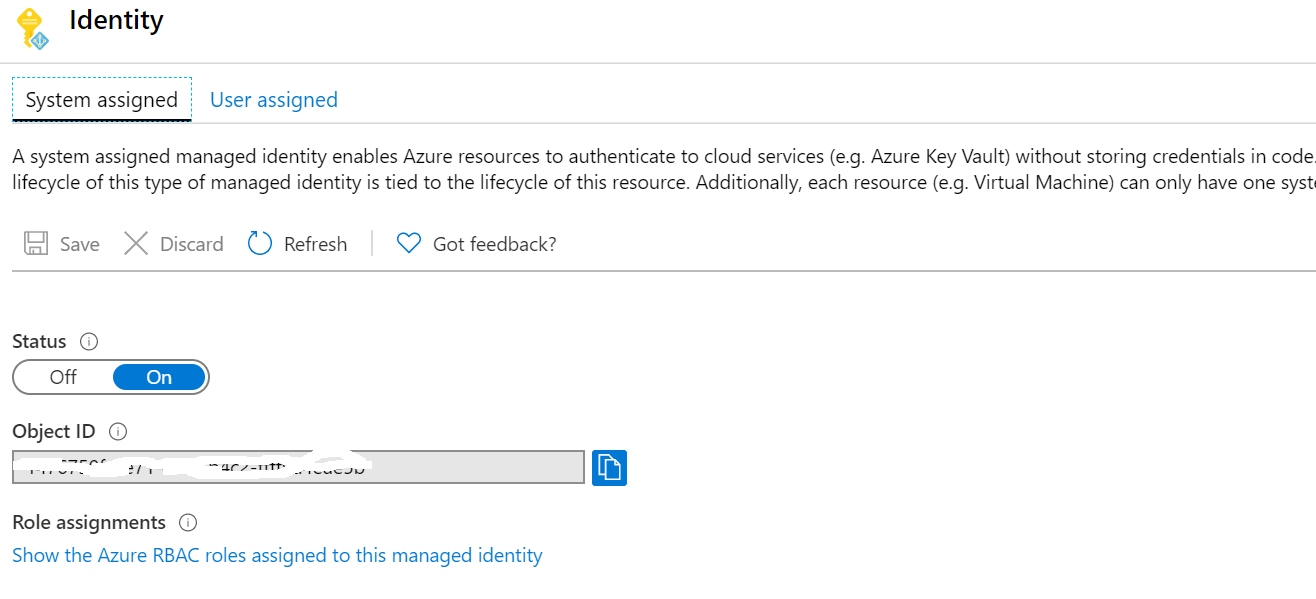Open the Role assignments info tooltip icon
This screenshot has height=599, width=1316.
coord(188,522)
